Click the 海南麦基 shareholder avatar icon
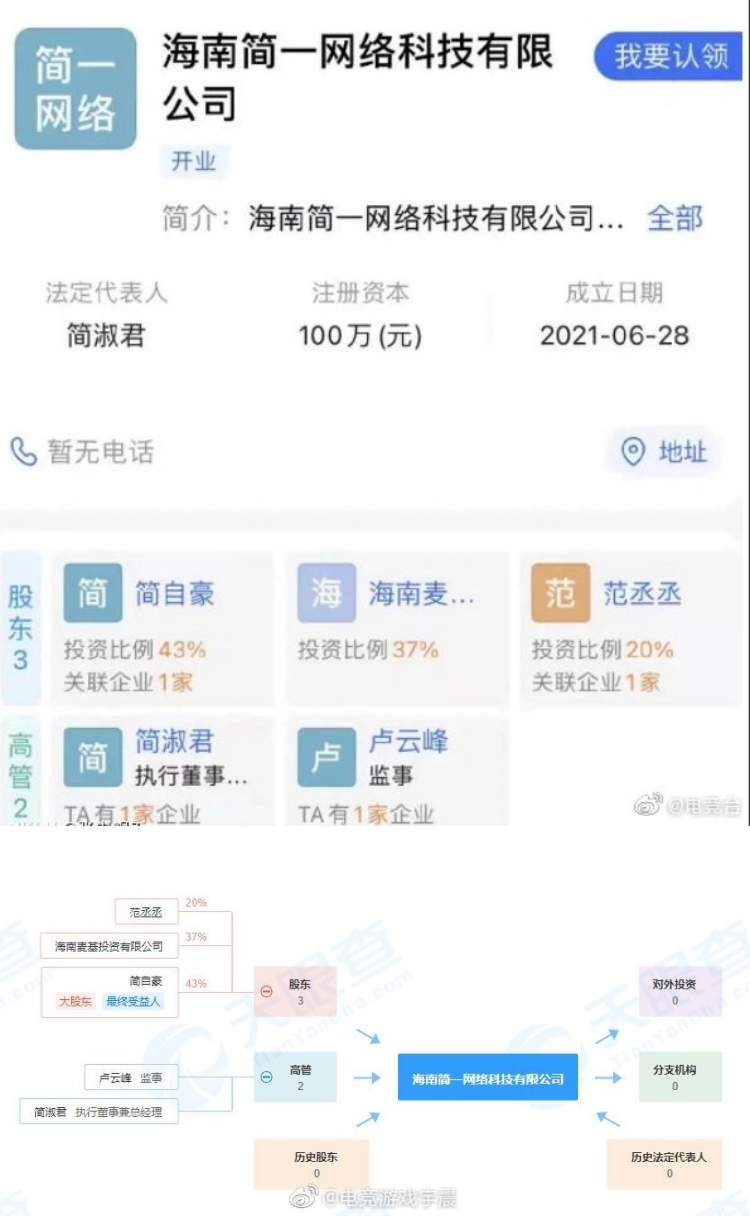Viewport: 750px width, 1216px height. pos(327,593)
